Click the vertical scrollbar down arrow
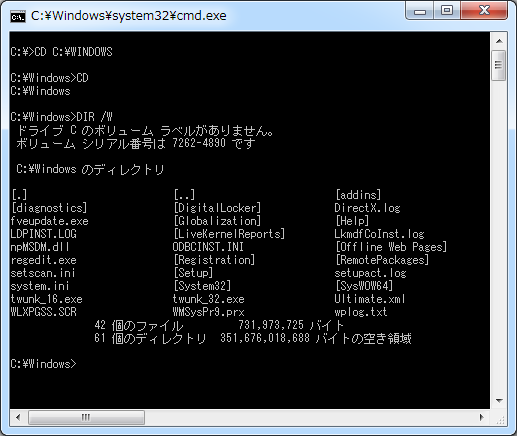The height and width of the screenshot is (436, 517). tap(499, 400)
